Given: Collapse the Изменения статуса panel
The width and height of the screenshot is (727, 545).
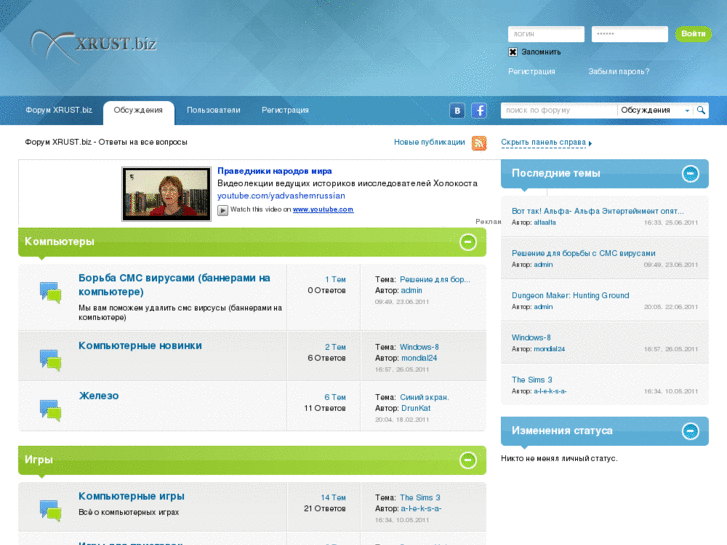Looking at the screenshot, I should (x=690, y=431).
